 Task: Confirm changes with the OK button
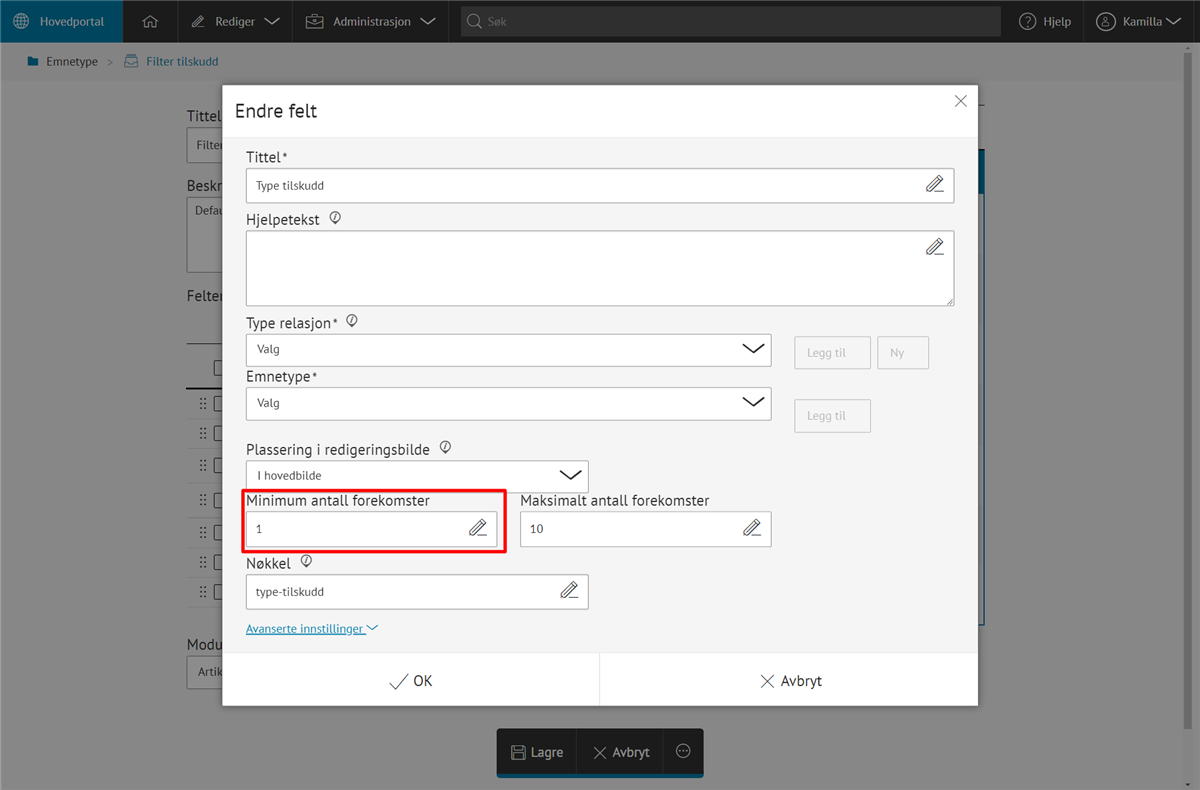coord(410,681)
